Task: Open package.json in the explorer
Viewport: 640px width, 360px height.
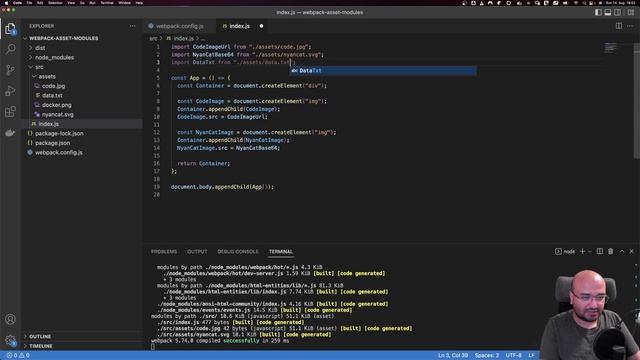Action: click(82, 143)
